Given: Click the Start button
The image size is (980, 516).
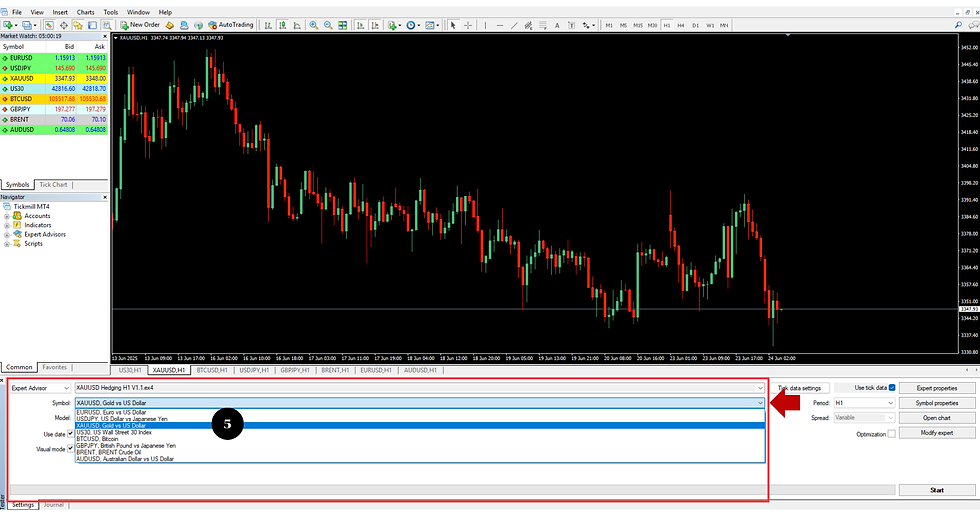Looking at the screenshot, I should 937,490.
